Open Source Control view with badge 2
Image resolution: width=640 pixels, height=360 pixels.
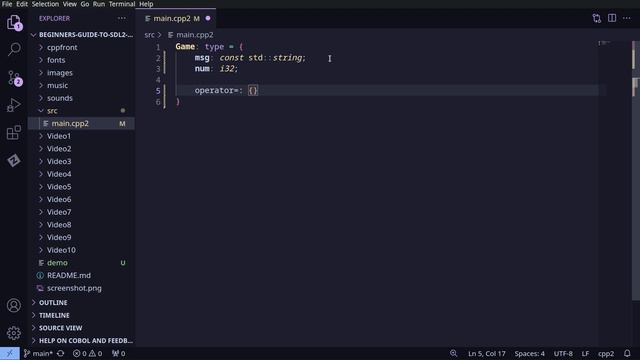[x=14, y=78]
